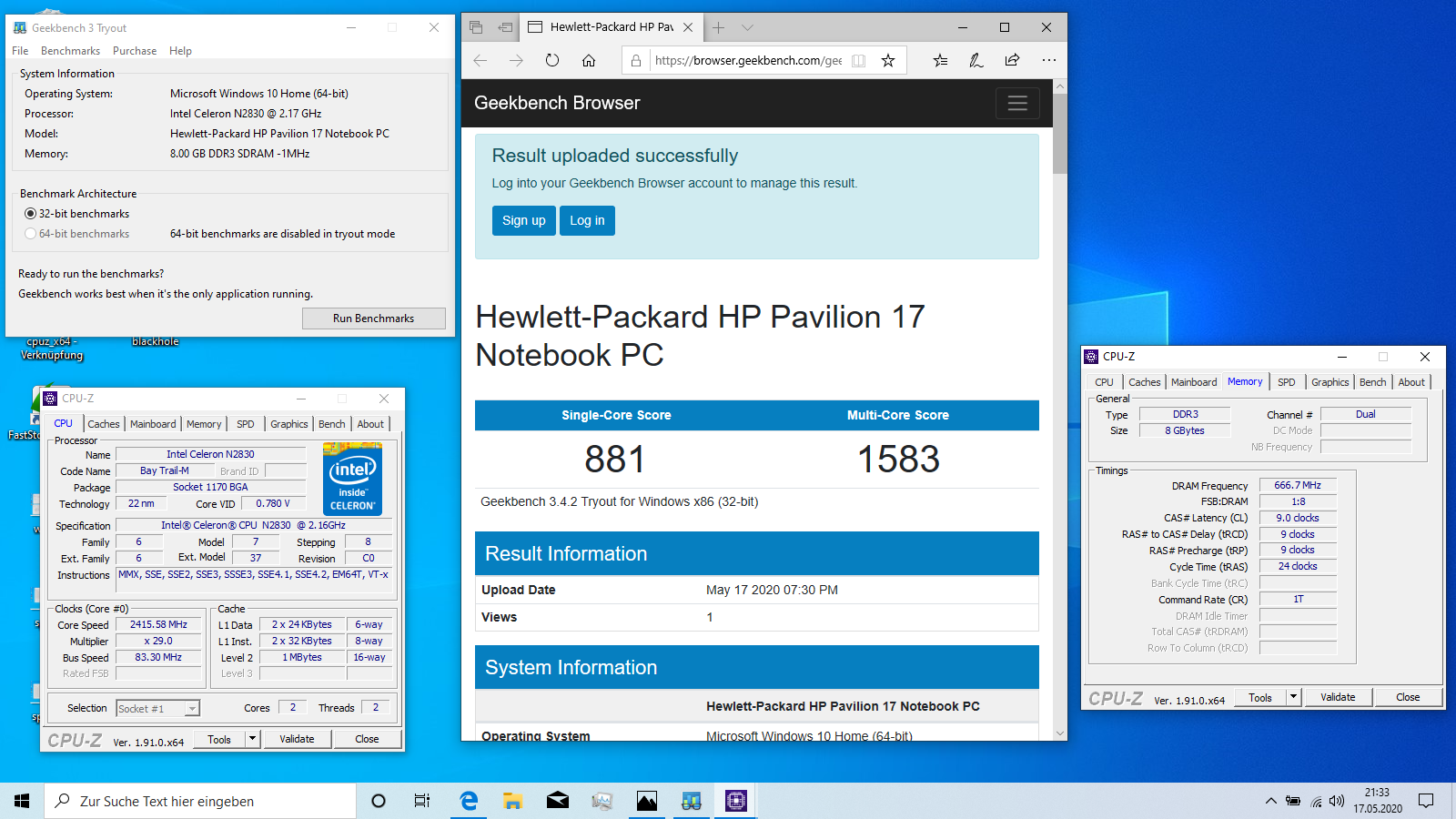Open the Mainboard tab in the left CPU-Z window
1456x819 pixels.
153,424
